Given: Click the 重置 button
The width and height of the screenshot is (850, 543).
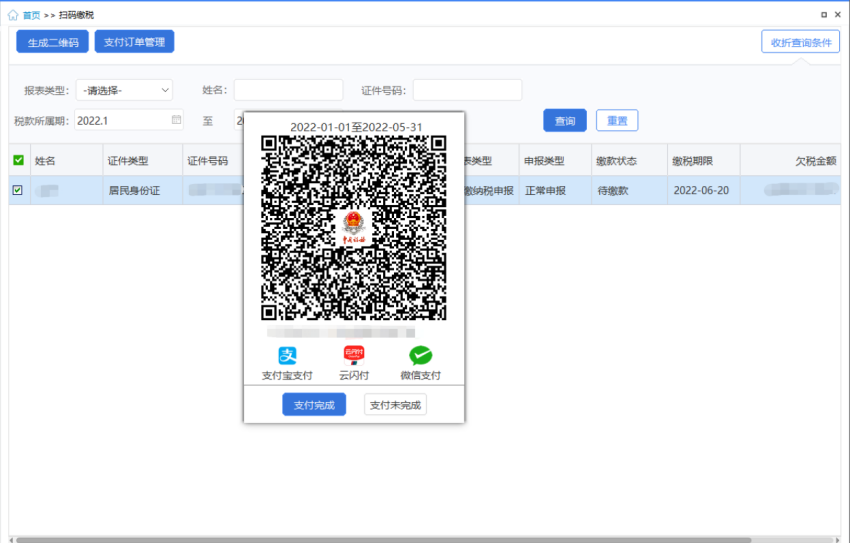Looking at the screenshot, I should (x=617, y=120).
